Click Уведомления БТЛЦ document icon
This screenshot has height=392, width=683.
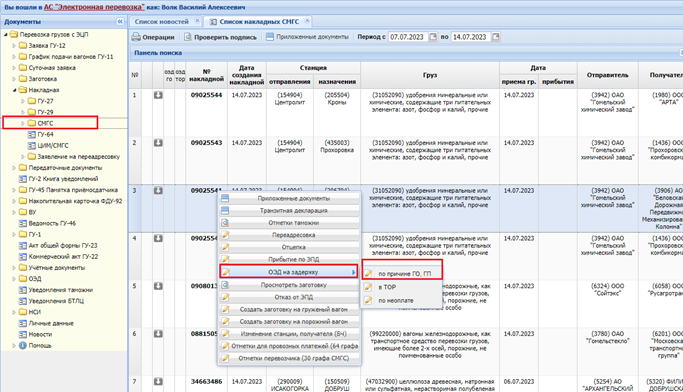[23, 301]
